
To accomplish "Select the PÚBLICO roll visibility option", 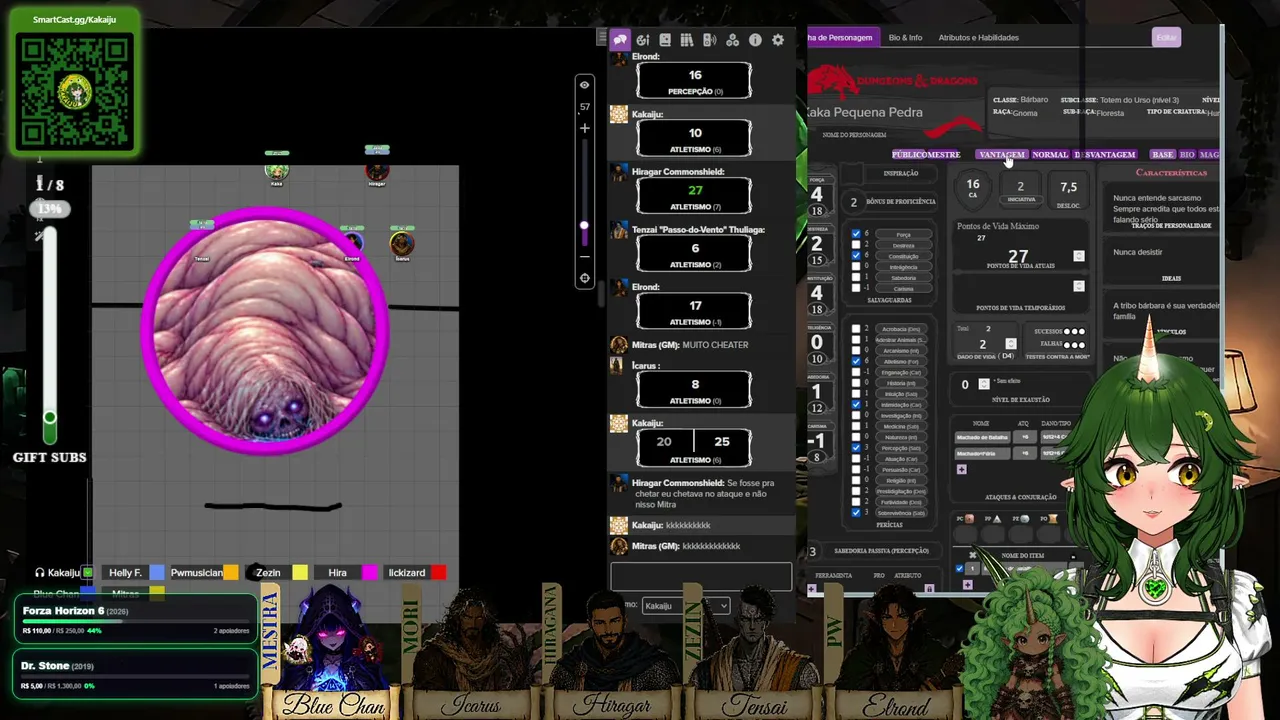I will coord(907,155).
